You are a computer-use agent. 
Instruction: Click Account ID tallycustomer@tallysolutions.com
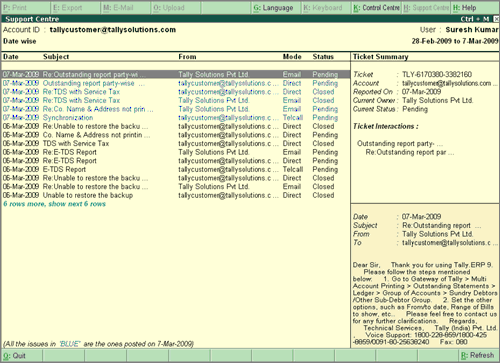coord(113,30)
